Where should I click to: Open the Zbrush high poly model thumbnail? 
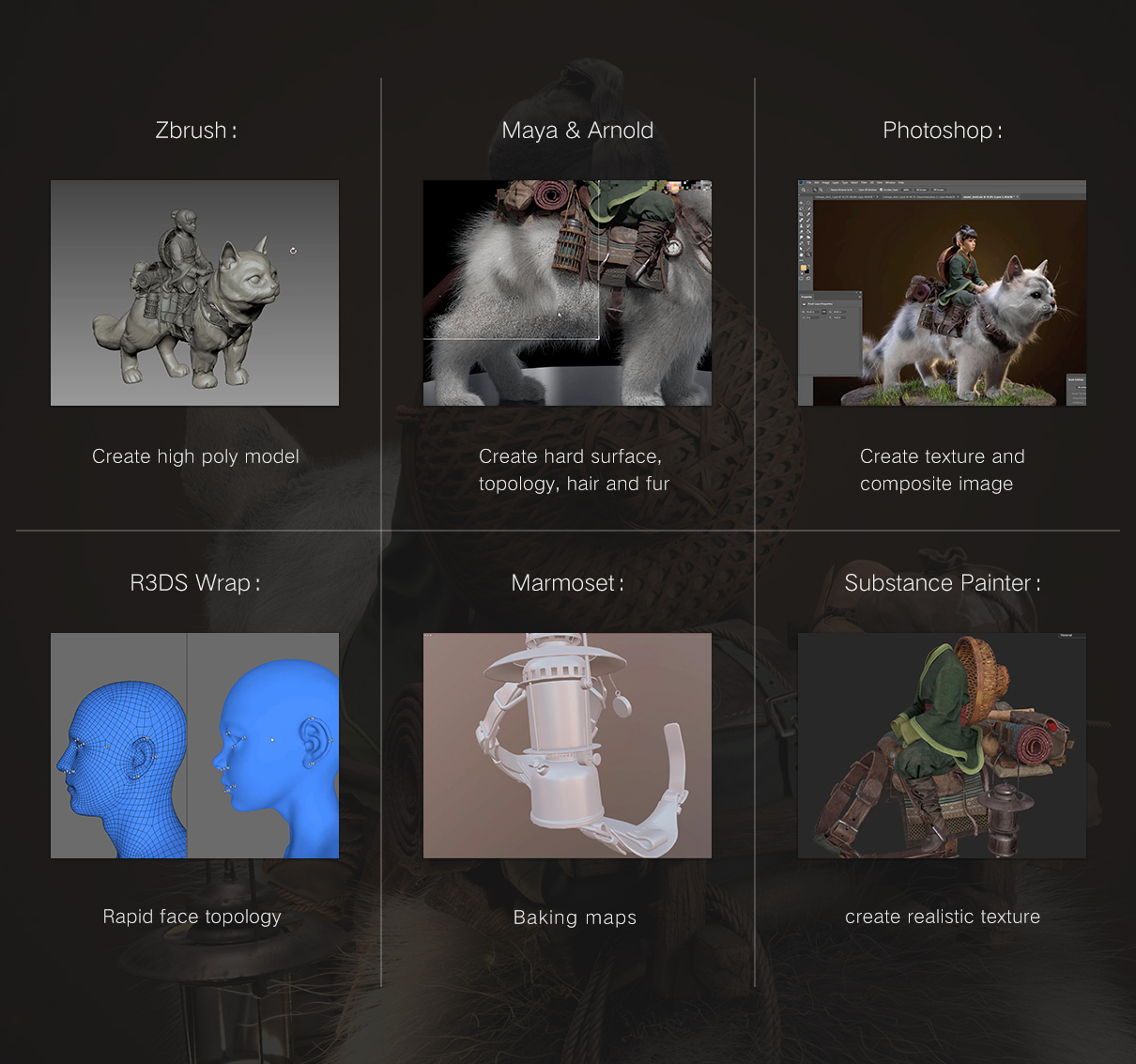(x=194, y=293)
